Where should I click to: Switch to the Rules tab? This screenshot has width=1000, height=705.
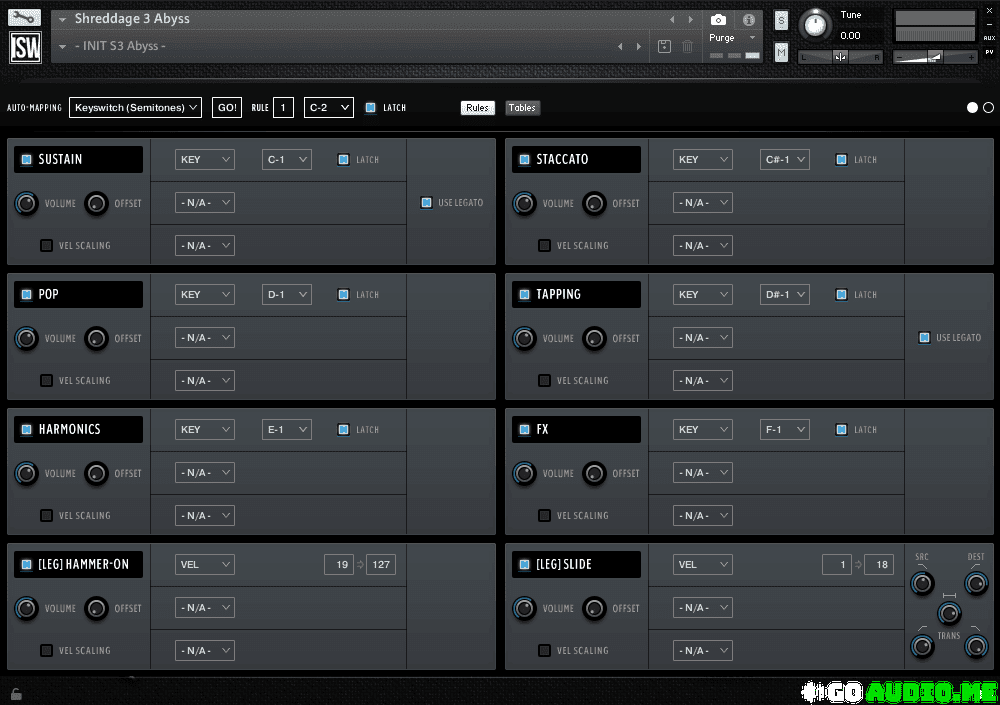478,108
